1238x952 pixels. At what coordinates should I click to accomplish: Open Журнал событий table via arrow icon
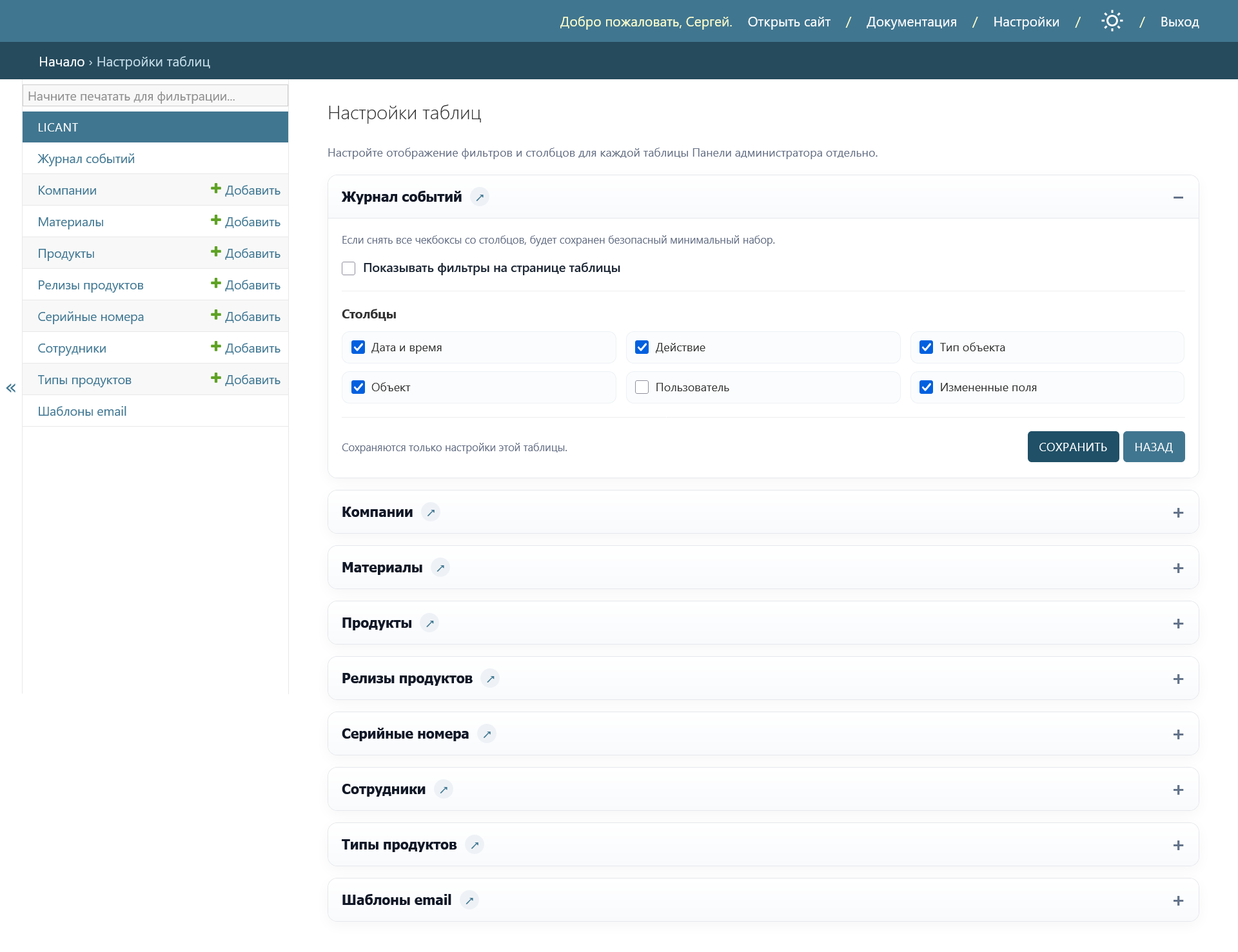pyautogui.click(x=480, y=197)
